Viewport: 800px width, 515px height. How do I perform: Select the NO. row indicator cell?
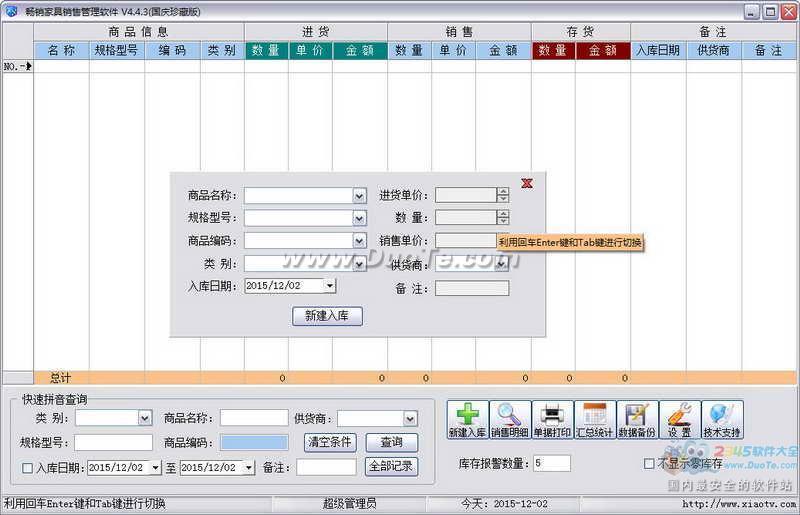(18, 66)
